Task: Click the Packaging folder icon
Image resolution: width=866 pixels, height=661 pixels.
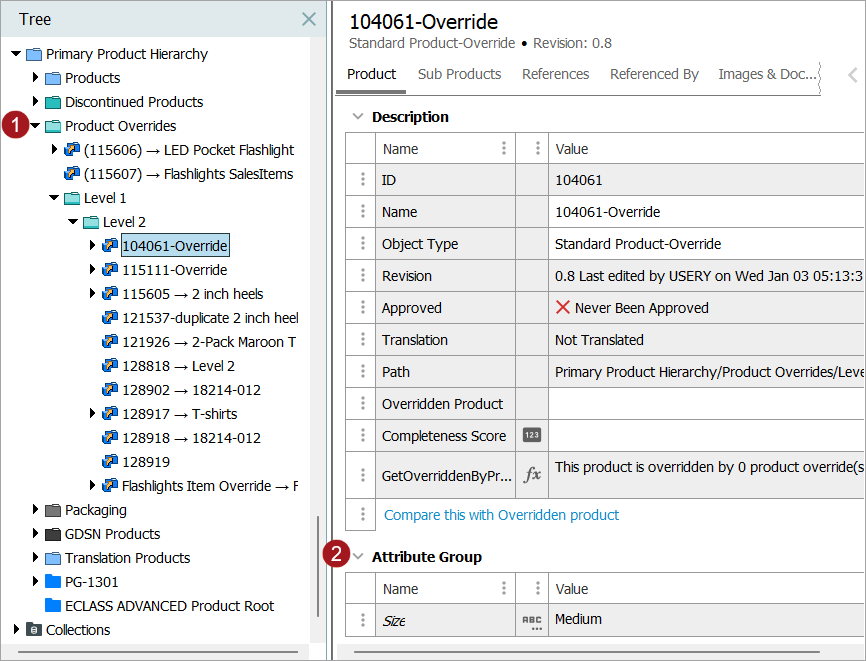Action: 53,510
